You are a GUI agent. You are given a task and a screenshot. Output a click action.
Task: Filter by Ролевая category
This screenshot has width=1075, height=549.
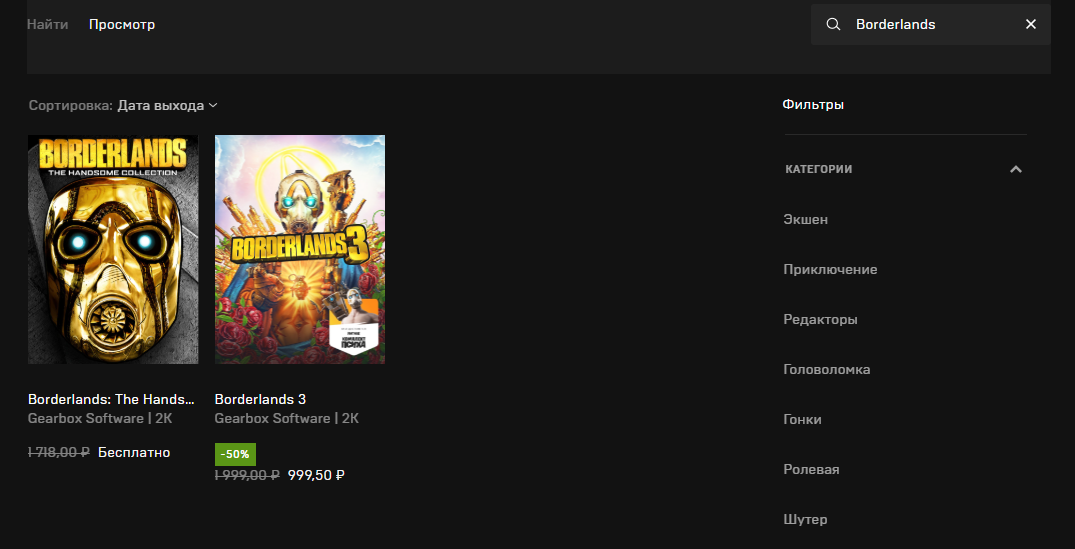pyautogui.click(x=811, y=469)
